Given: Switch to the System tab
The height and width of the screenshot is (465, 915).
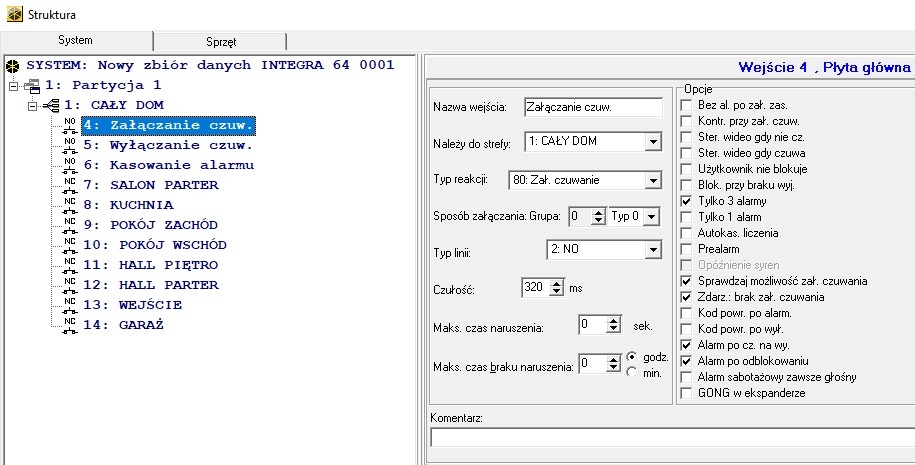Looking at the screenshot, I should point(76,40).
